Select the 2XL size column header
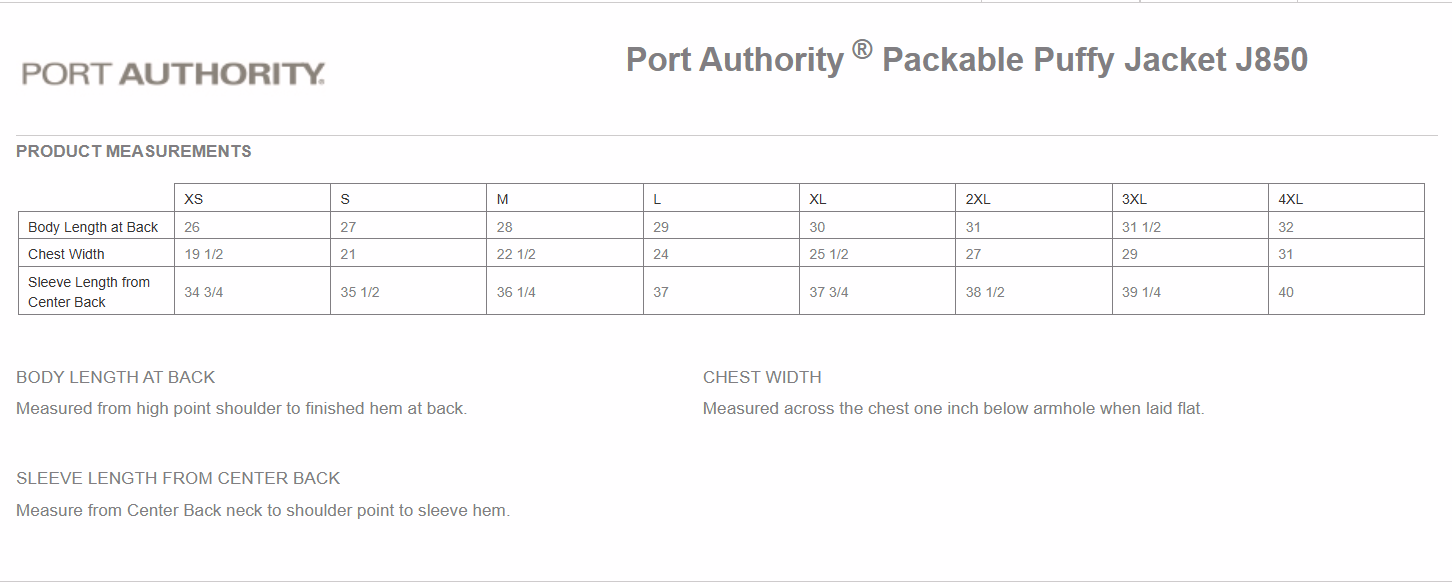 [978, 199]
